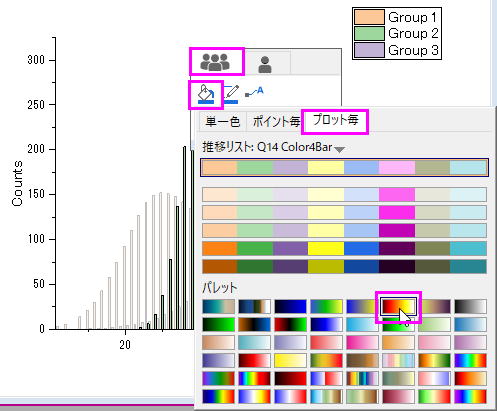
Task: Expand the 推移リスト Q14 Color4Bar dropdown arrow
Action: coord(339,149)
